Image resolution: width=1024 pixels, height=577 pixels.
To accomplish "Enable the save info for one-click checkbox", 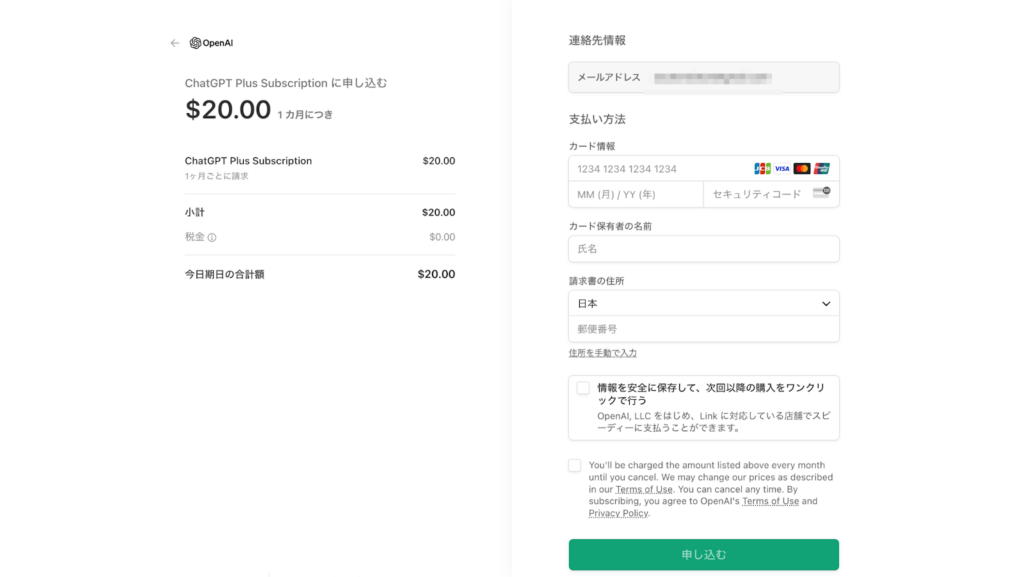I will pyautogui.click(x=583, y=388).
